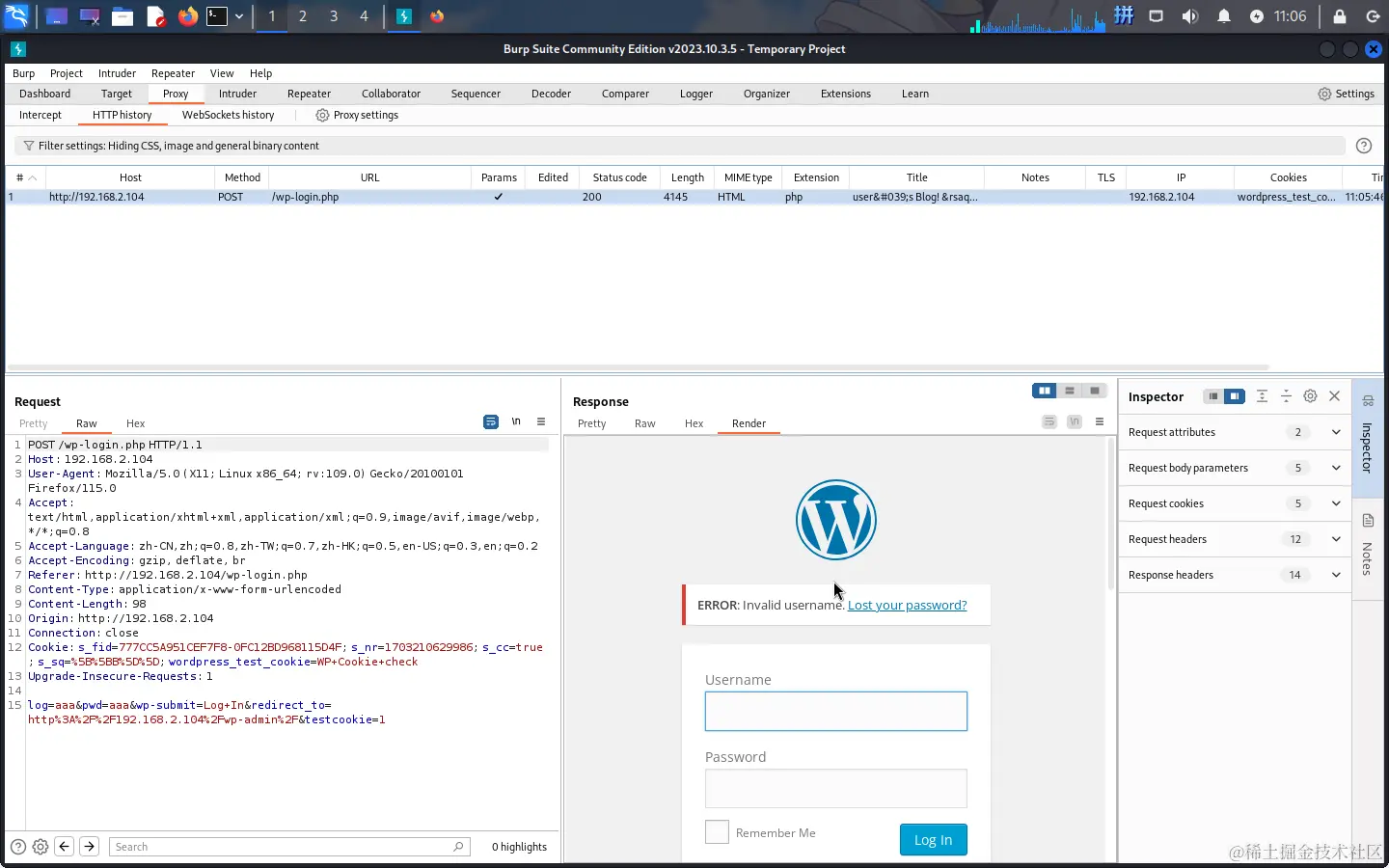The width and height of the screenshot is (1389, 868).
Task: Lock the screen using the padlock icon
Action: (1340, 16)
